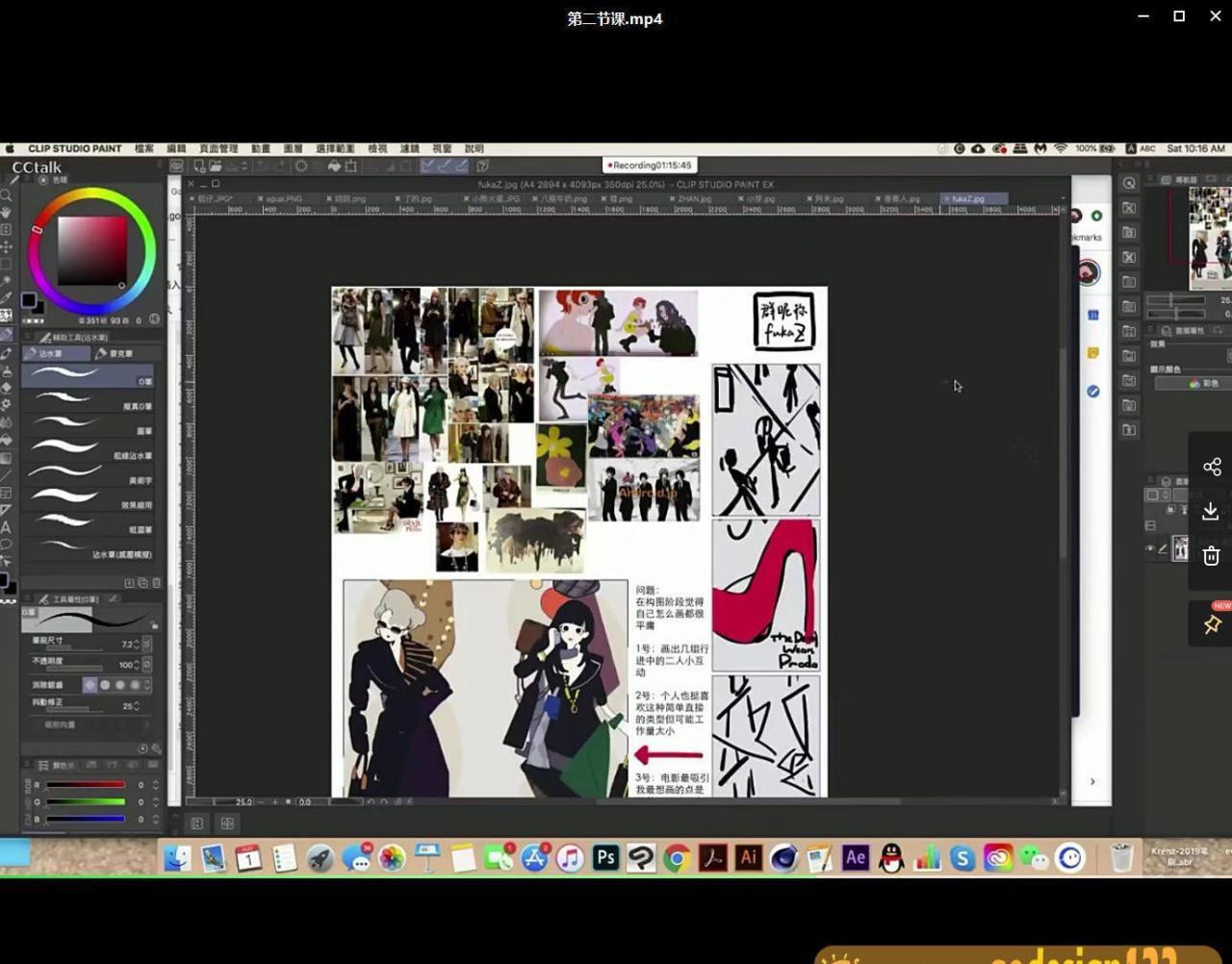Image resolution: width=1232 pixels, height=964 pixels.
Task: Choose the 美術字 brush
Action: tap(87, 473)
